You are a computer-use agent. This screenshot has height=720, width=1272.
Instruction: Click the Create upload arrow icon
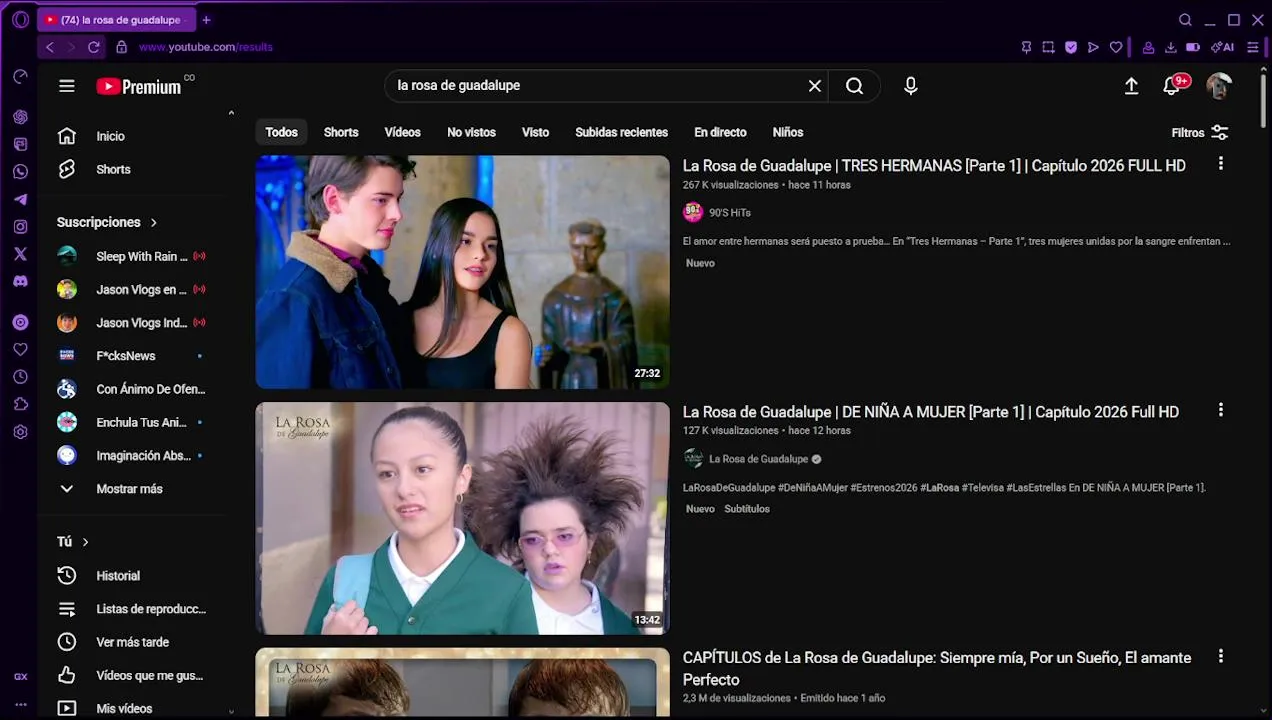click(x=1131, y=86)
